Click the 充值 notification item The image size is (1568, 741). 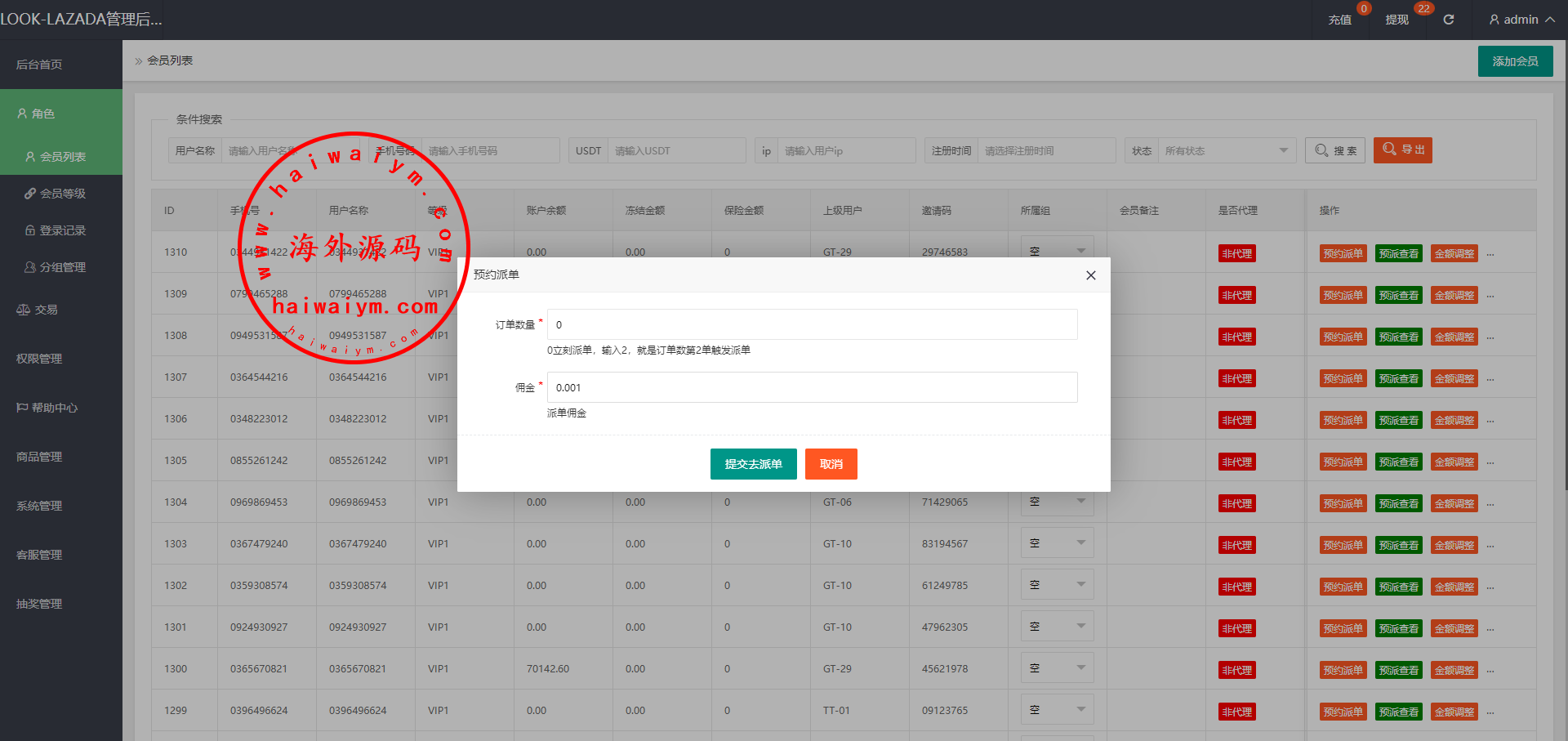[1340, 20]
